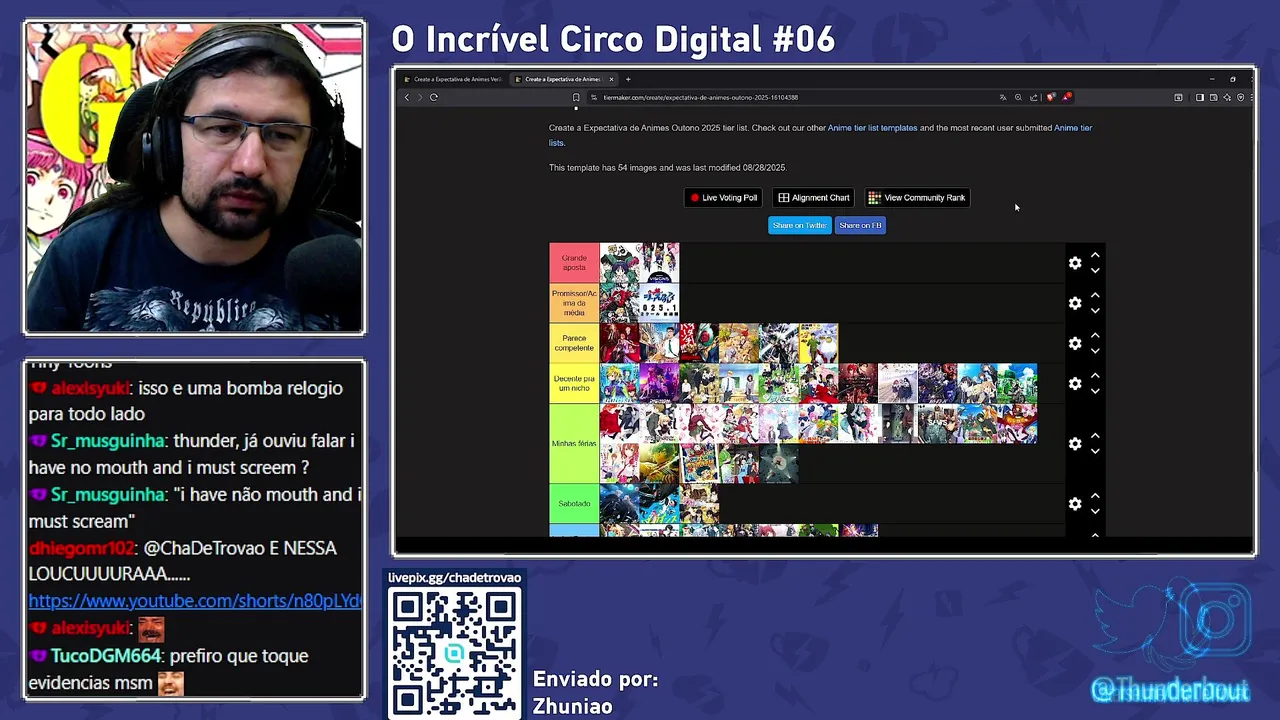1280x720 pixels.
Task: Close the active browser tab
Action: 611,79
